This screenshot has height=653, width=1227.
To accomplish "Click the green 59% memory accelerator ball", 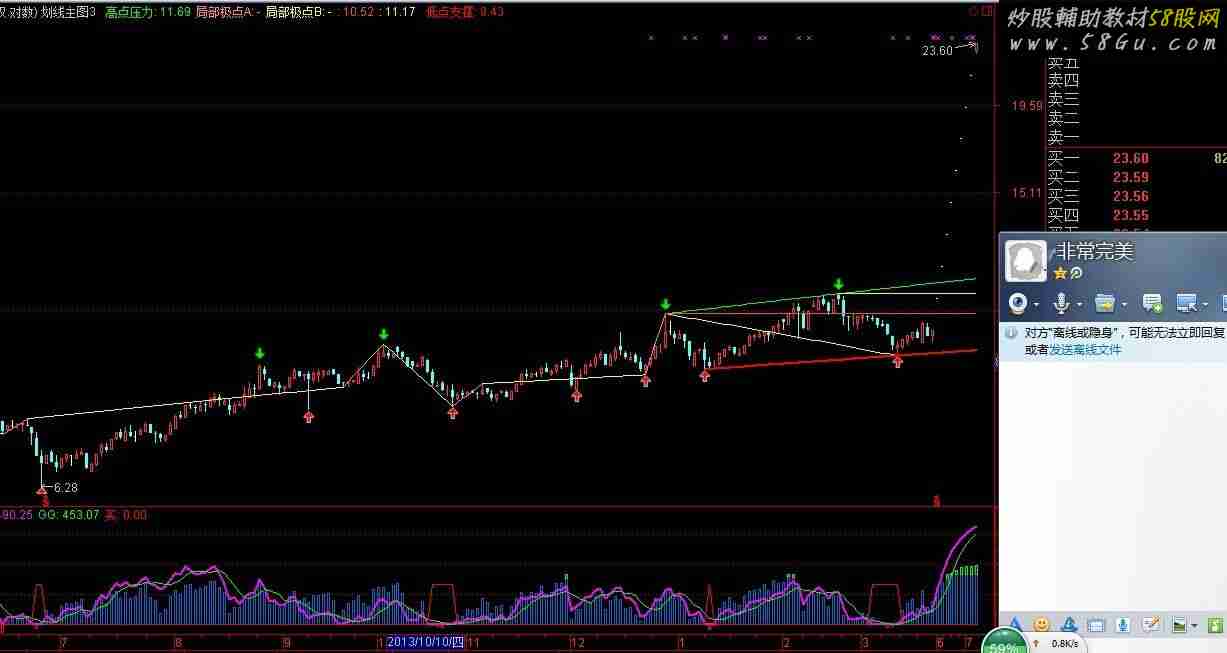I will (x=1004, y=645).
